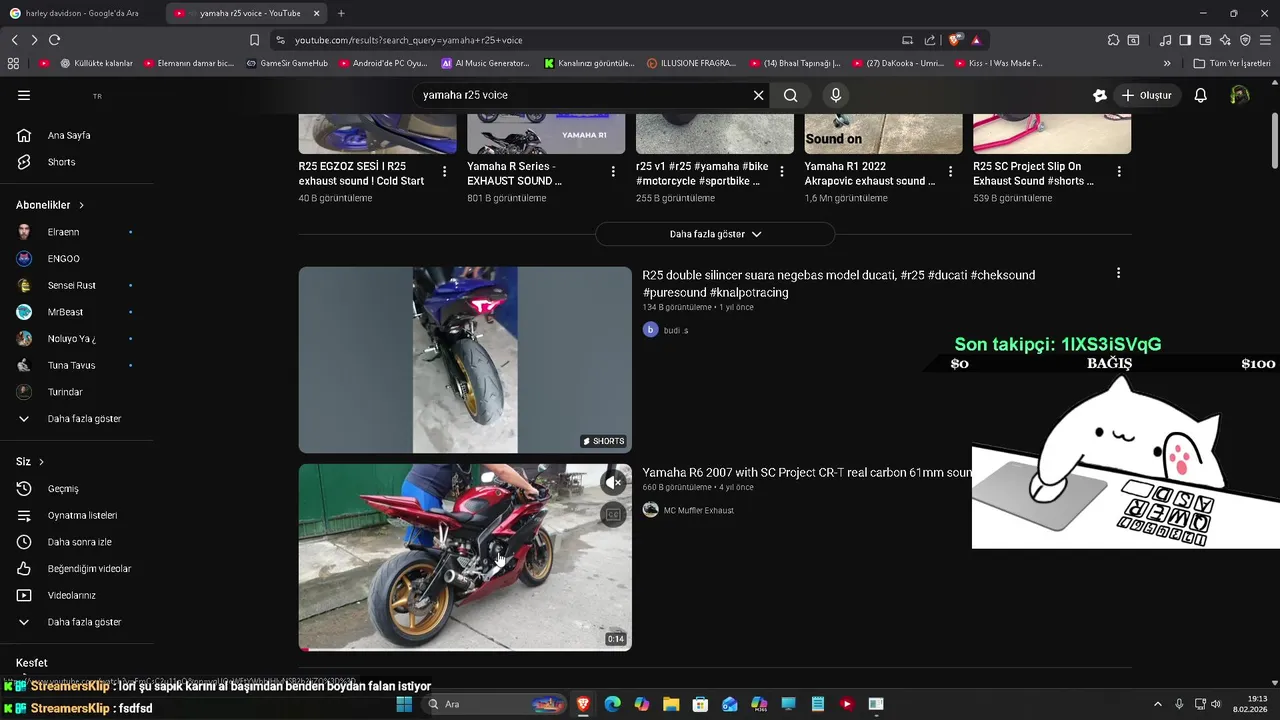Open the YouTube hamburger guide menu
Viewport: 1280px width, 720px height.
point(24,95)
